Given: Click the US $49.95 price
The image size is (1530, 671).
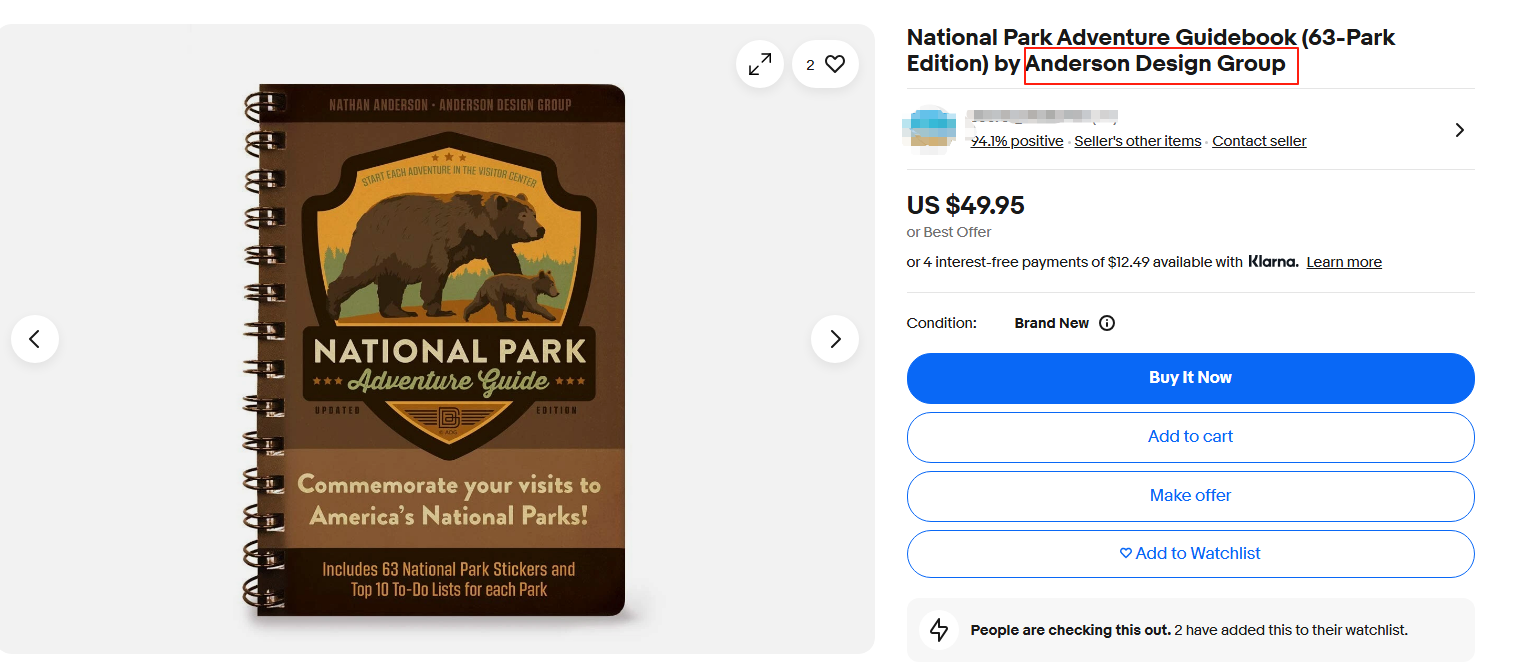Looking at the screenshot, I should pyautogui.click(x=965, y=206).
